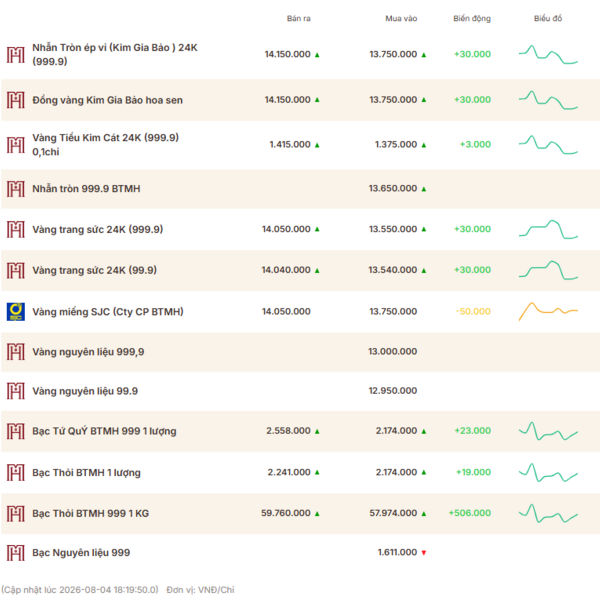Click the SJC logo icon
This screenshot has height=600, width=600.
[x=16, y=311]
